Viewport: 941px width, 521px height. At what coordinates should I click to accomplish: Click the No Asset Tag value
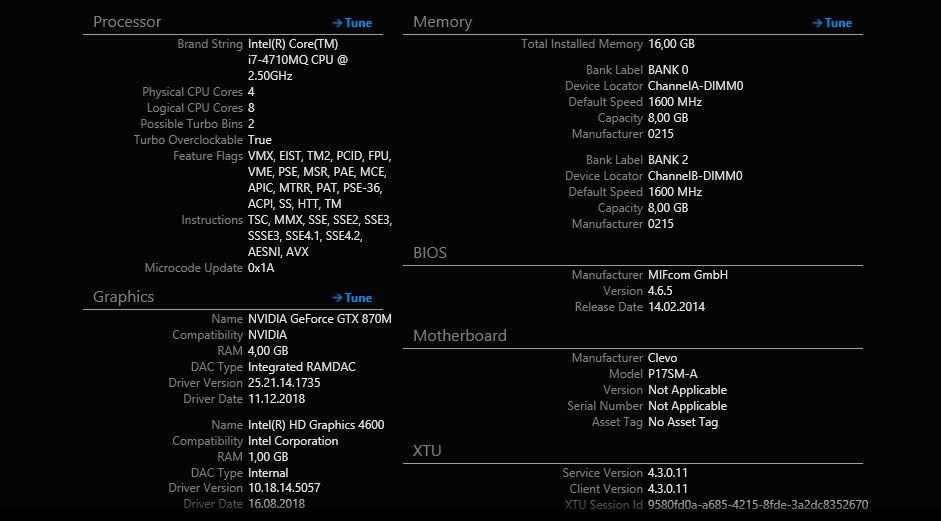click(x=683, y=422)
